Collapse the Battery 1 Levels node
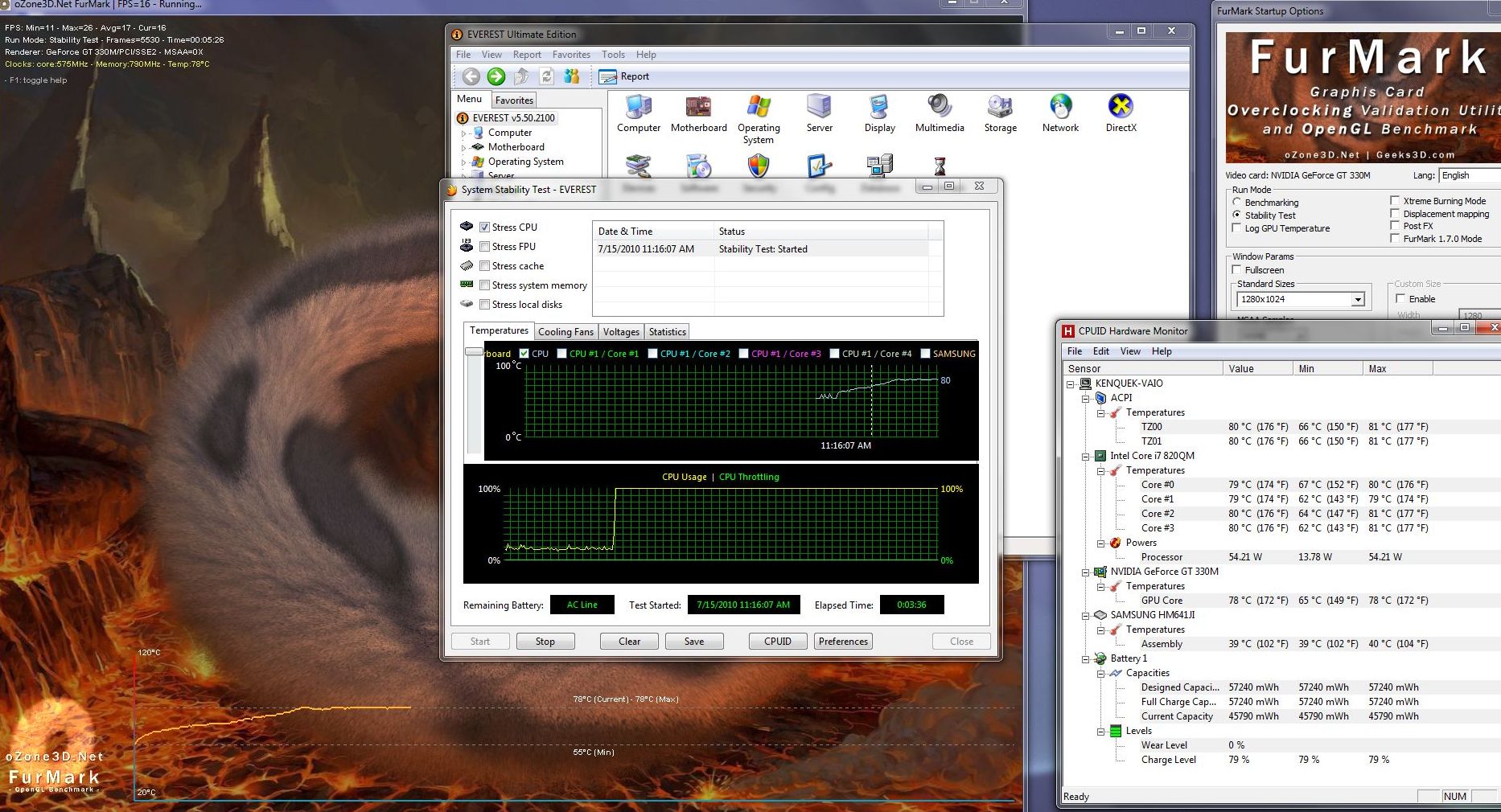 (1101, 732)
